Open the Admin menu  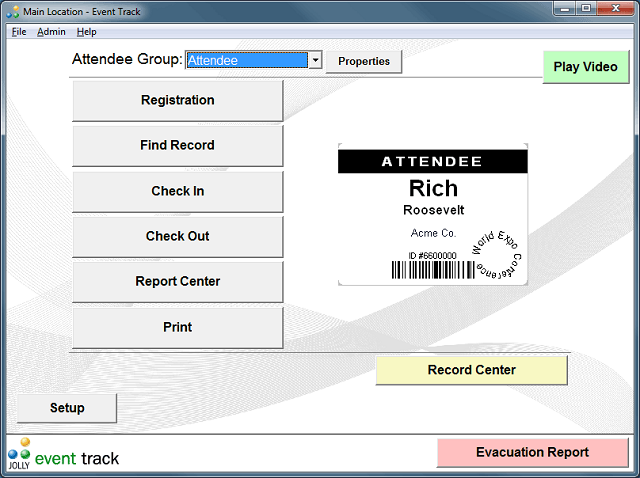coord(51,31)
